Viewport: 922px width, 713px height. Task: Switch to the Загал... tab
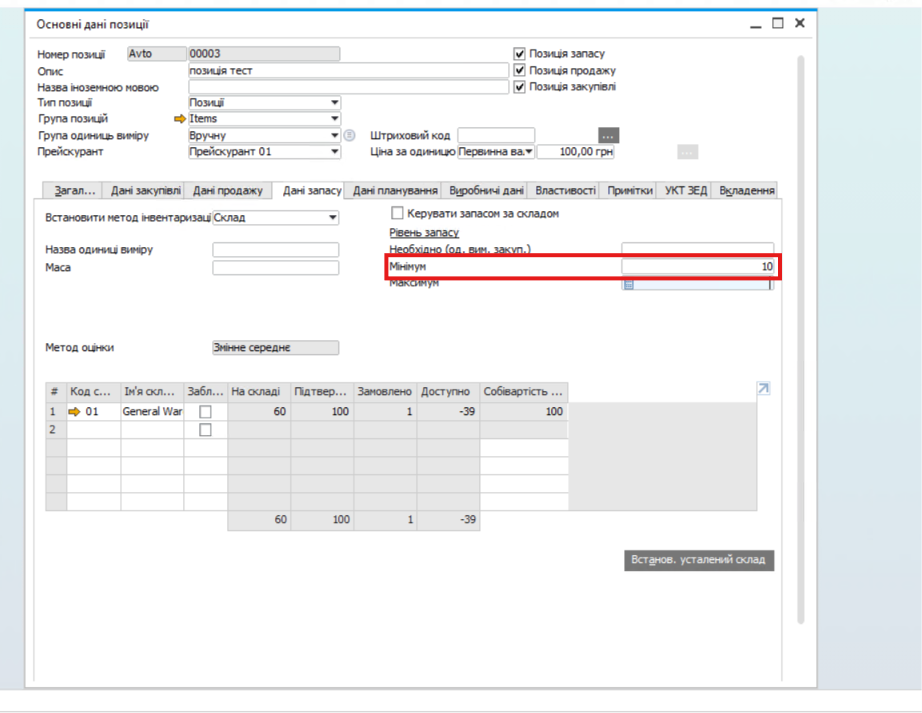pyautogui.click(x=74, y=190)
